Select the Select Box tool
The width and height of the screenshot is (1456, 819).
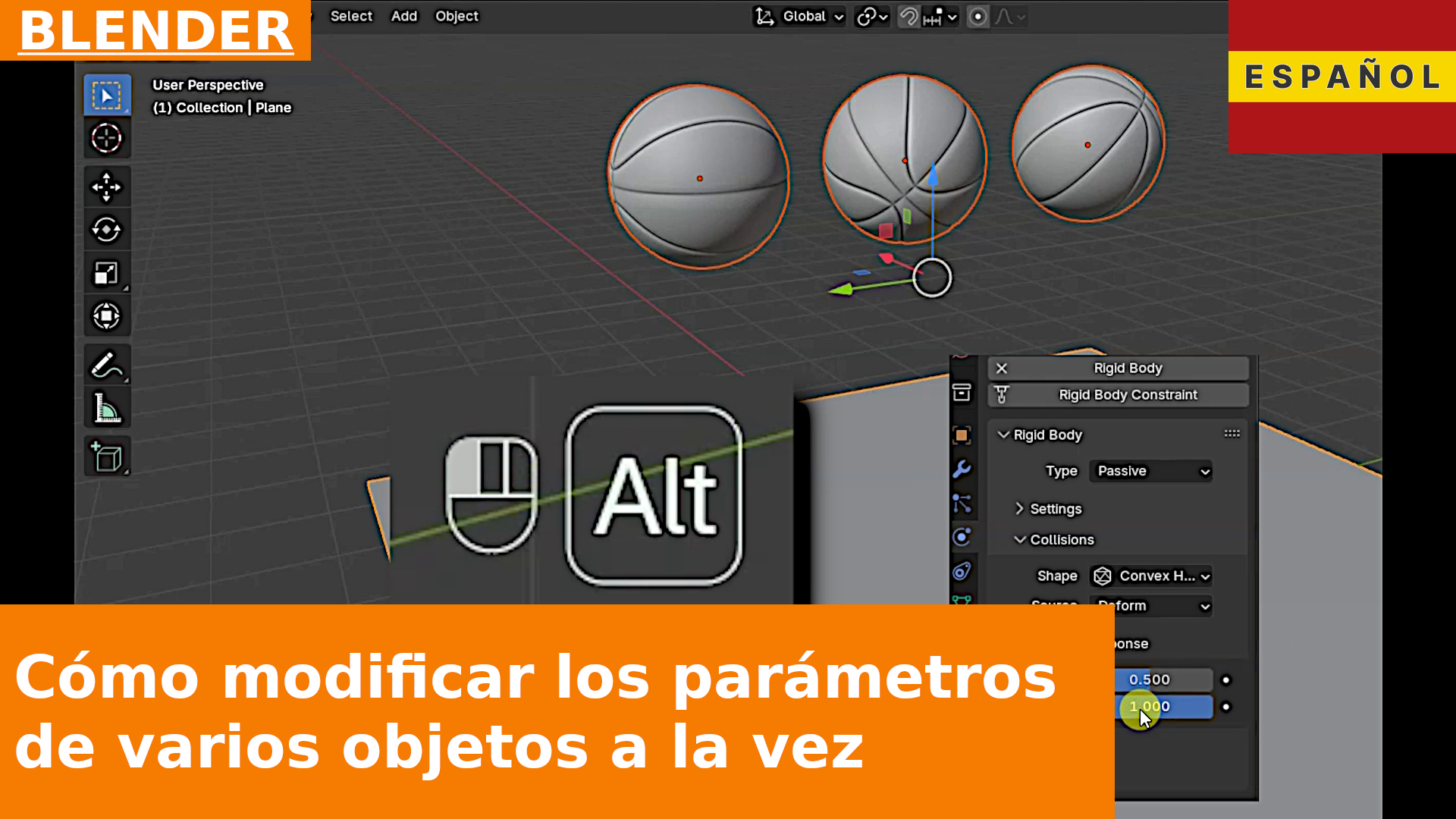tap(107, 96)
